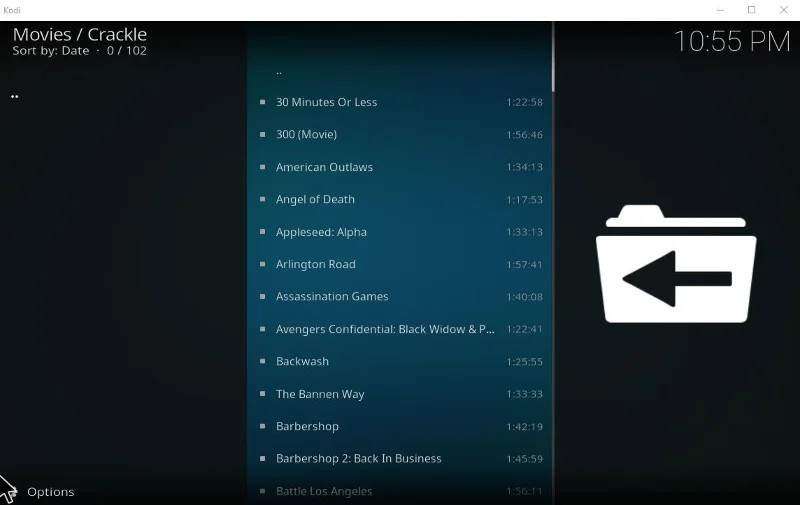800x505 pixels.
Task: Open Battle Los Angeles at list bottom
Action: (399, 491)
